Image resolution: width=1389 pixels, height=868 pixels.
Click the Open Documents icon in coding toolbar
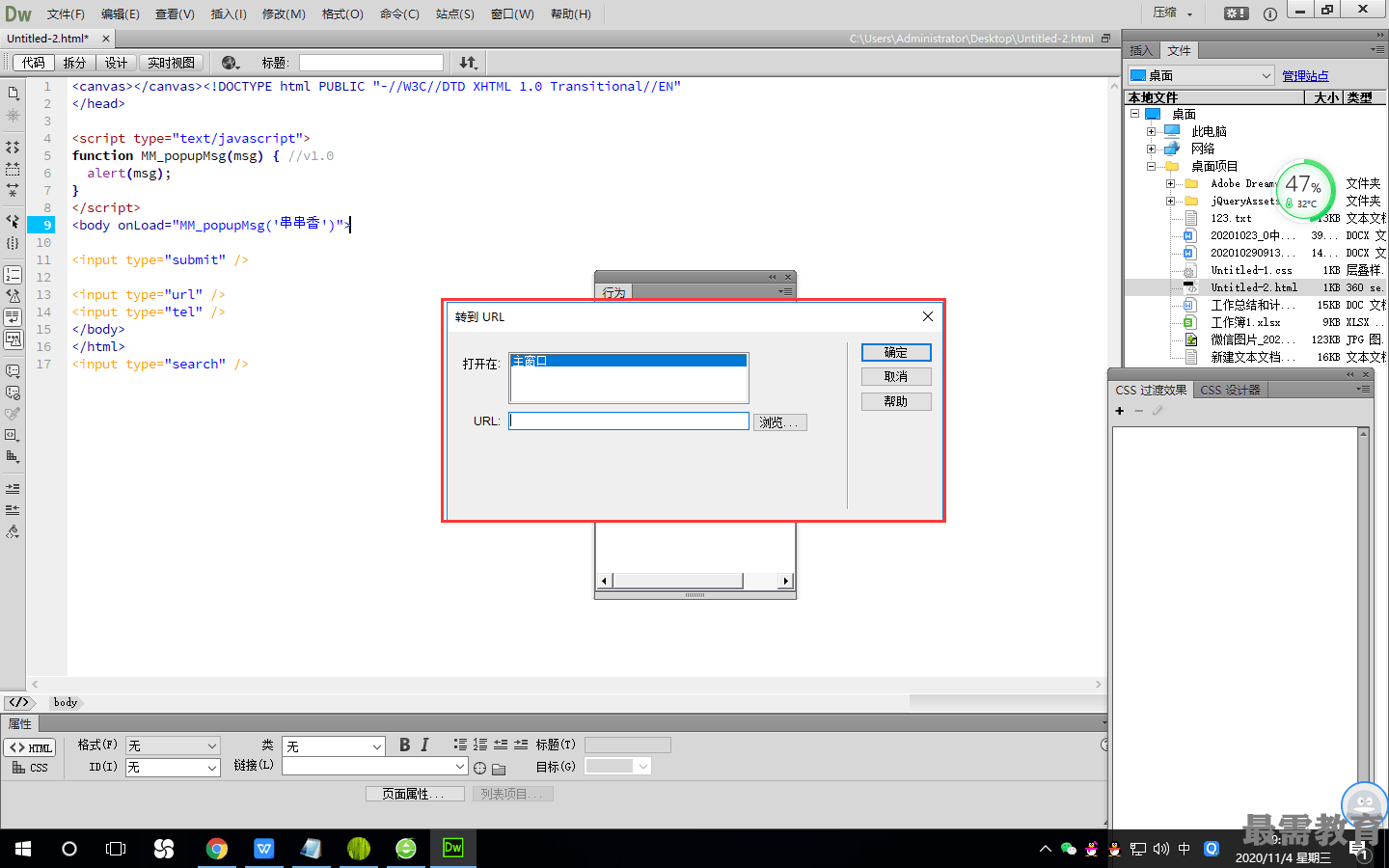coord(13,94)
